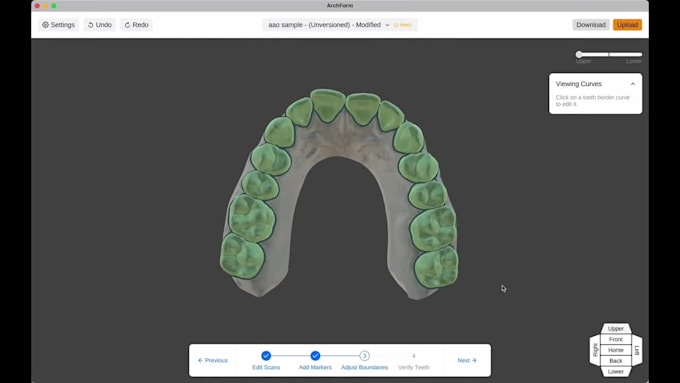
Task: Click the Lower end of arch slider
Action: click(634, 61)
